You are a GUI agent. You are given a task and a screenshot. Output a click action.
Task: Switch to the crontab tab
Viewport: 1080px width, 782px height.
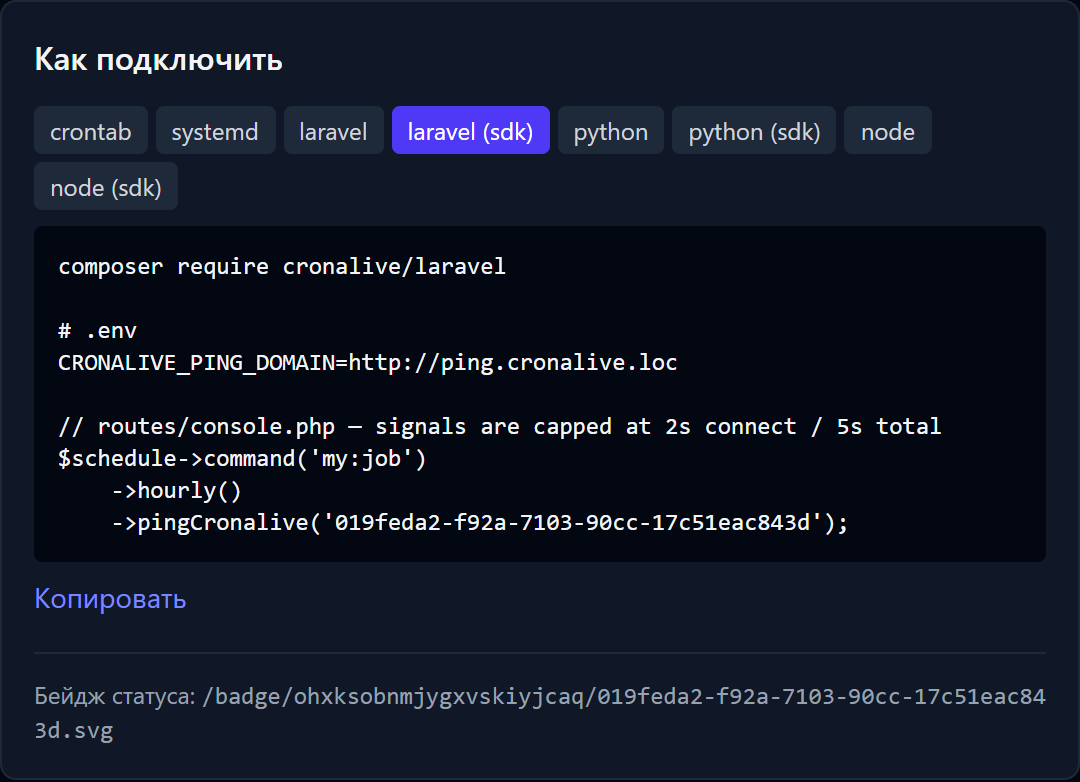tap(90, 130)
